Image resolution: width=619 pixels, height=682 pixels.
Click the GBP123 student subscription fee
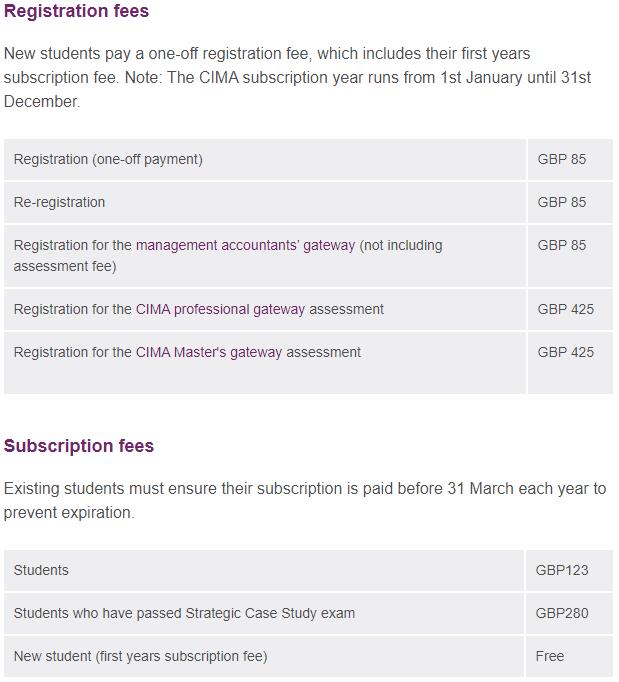pyautogui.click(x=562, y=570)
